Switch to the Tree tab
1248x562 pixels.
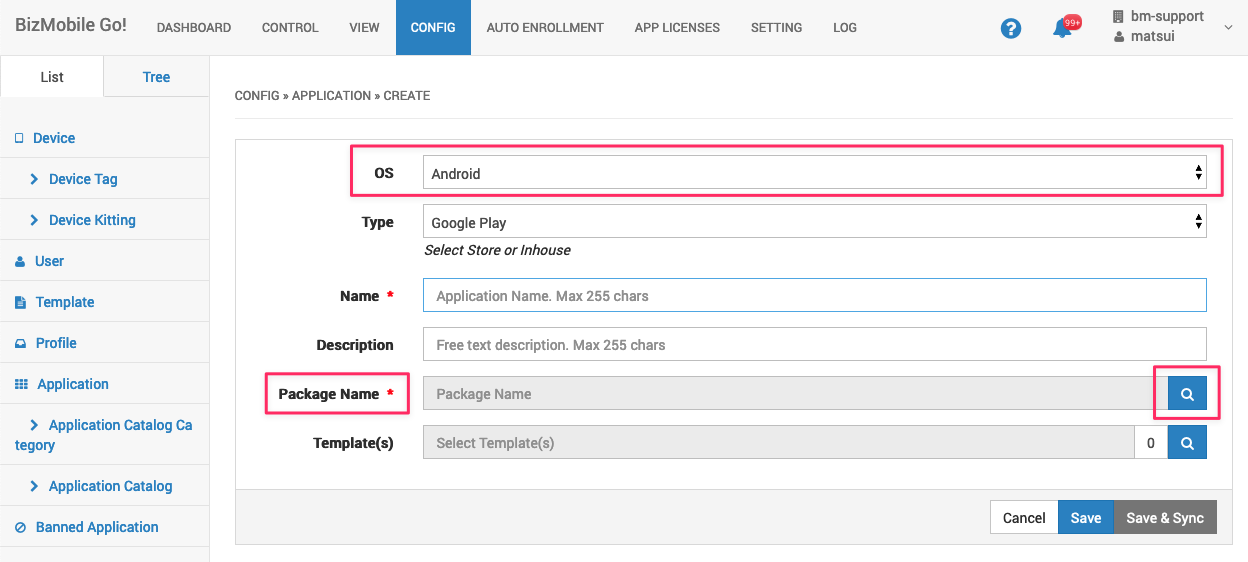point(156,77)
